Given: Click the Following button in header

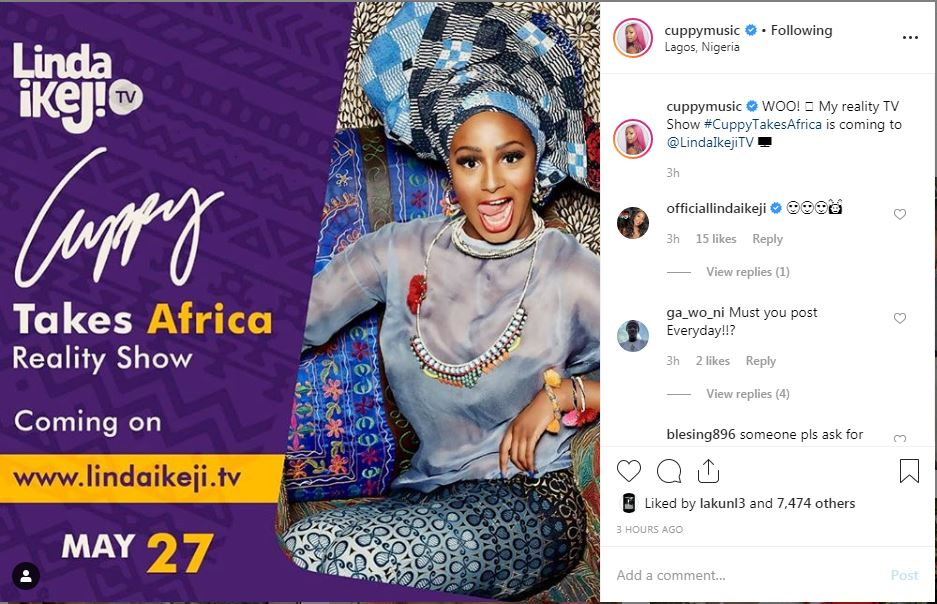Looking at the screenshot, I should pyautogui.click(x=801, y=30).
